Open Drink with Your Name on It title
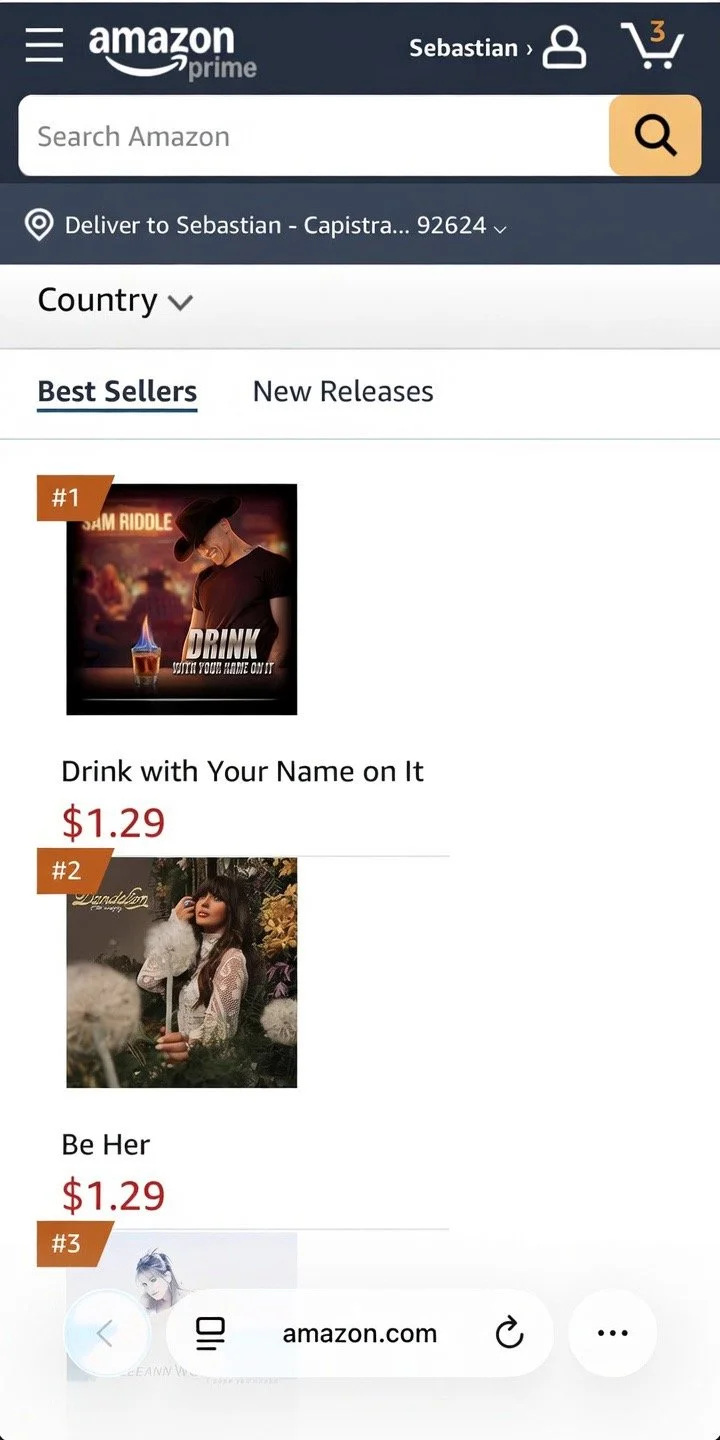The image size is (720, 1440). [x=243, y=771]
